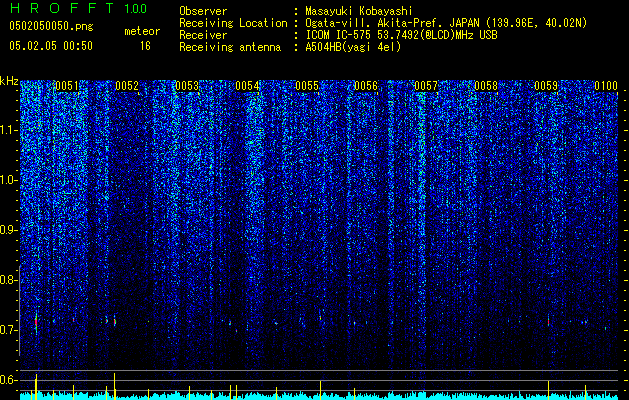Click the HROFFT title text
The height and width of the screenshot is (400, 629).
coord(62,8)
